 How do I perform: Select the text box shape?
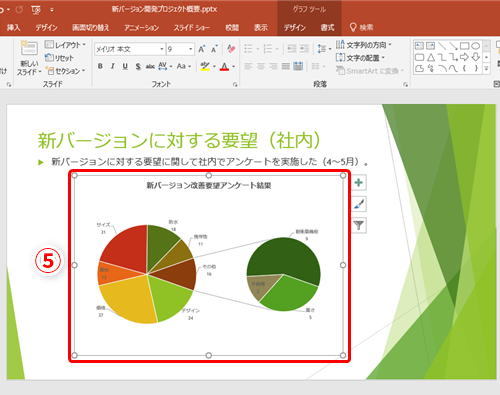[419, 46]
